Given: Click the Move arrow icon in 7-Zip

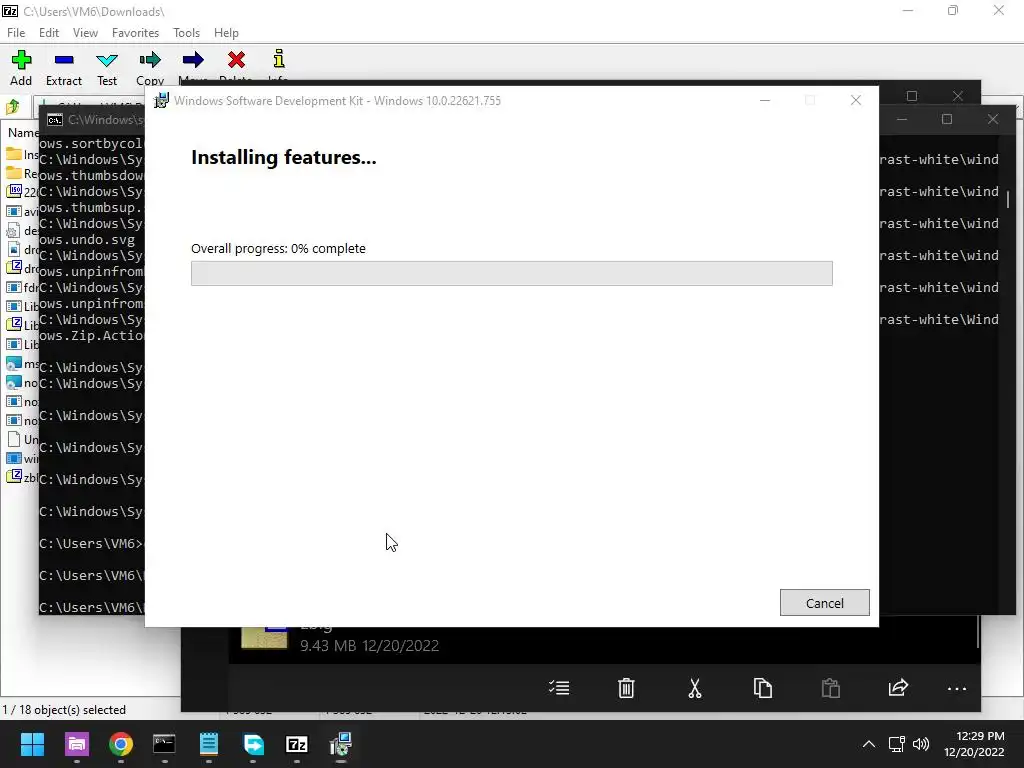Looking at the screenshot, I should coord(193,60).
